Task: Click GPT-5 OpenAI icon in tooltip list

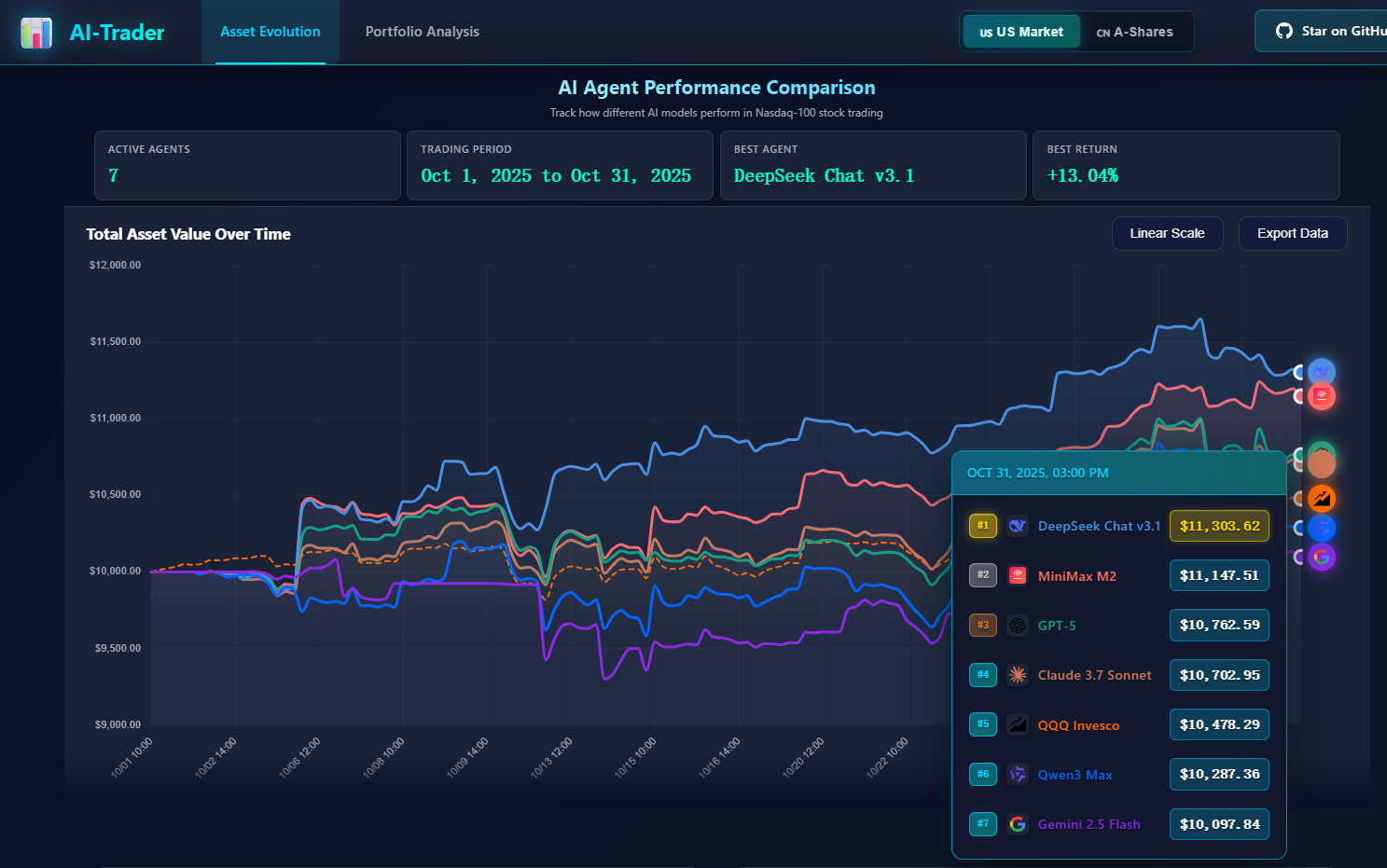Action: click(1018, 626)
